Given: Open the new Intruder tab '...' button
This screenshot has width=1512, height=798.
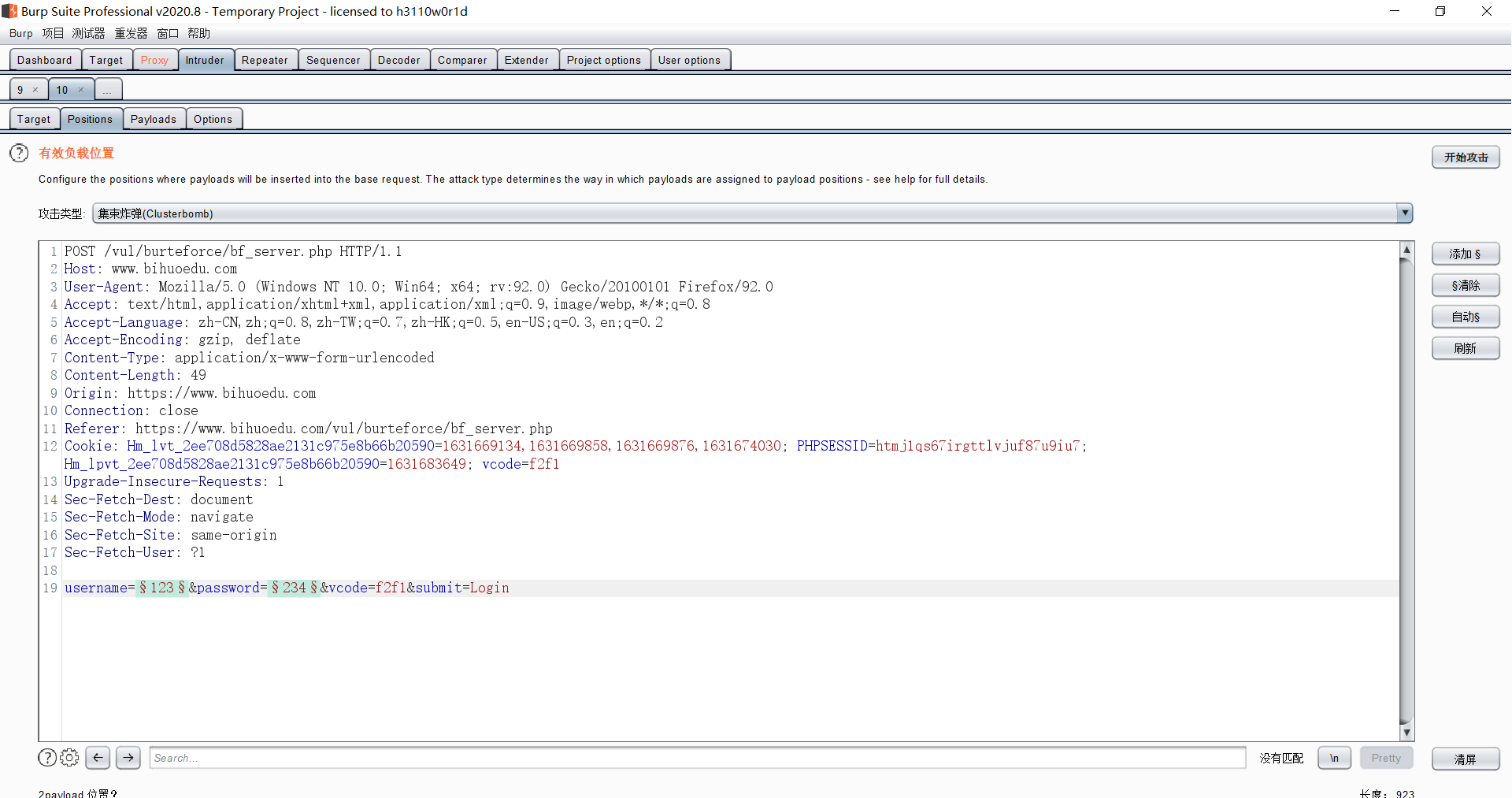Looking at the screenshot, I should pyautogui.click(x=108, y=90).
